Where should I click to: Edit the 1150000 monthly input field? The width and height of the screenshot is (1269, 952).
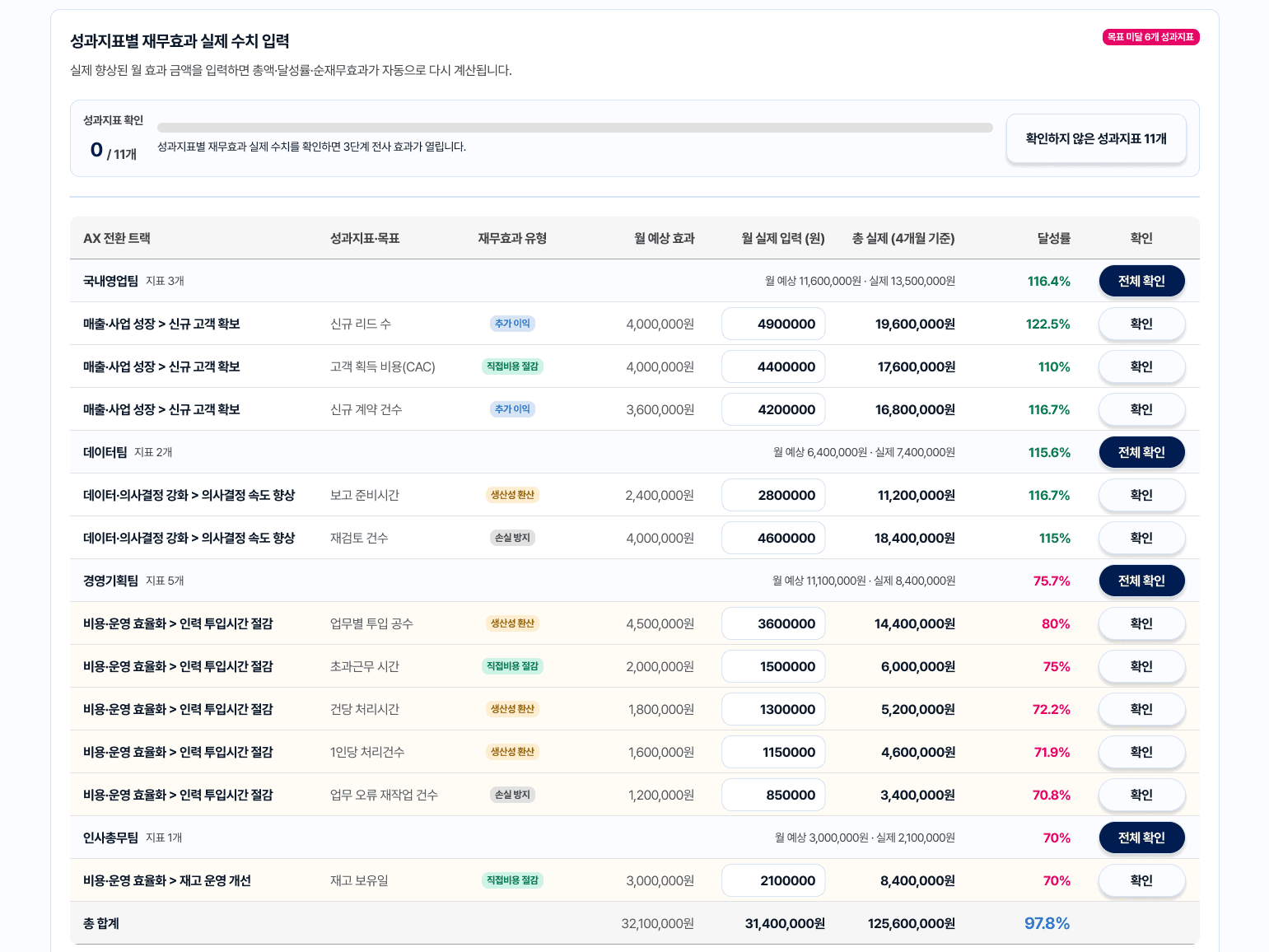click(773, 752)
